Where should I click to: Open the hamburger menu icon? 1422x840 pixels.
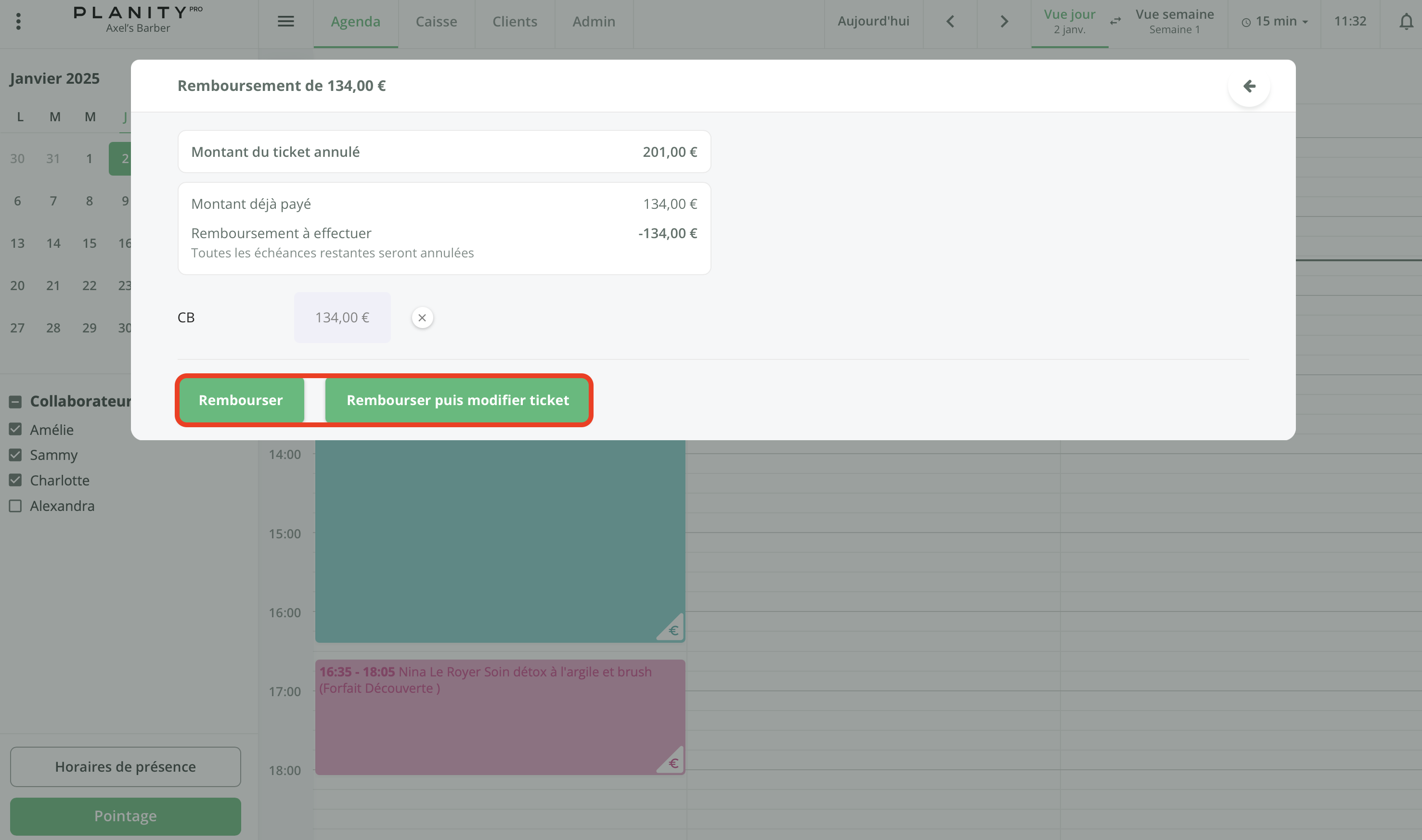coord(285,22)
